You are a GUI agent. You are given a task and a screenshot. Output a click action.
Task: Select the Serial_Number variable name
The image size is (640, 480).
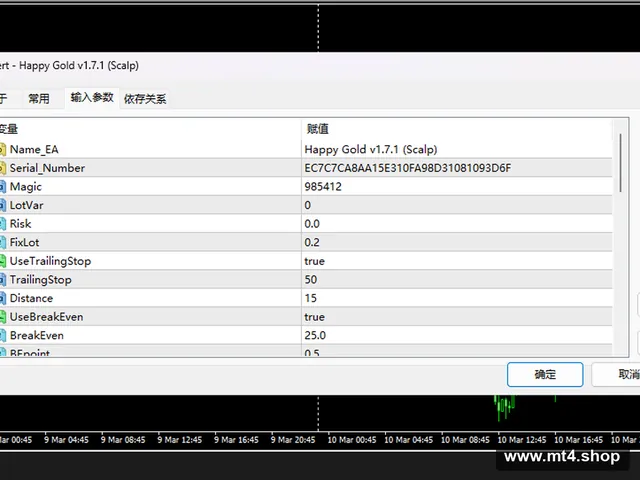pos(47,168)
